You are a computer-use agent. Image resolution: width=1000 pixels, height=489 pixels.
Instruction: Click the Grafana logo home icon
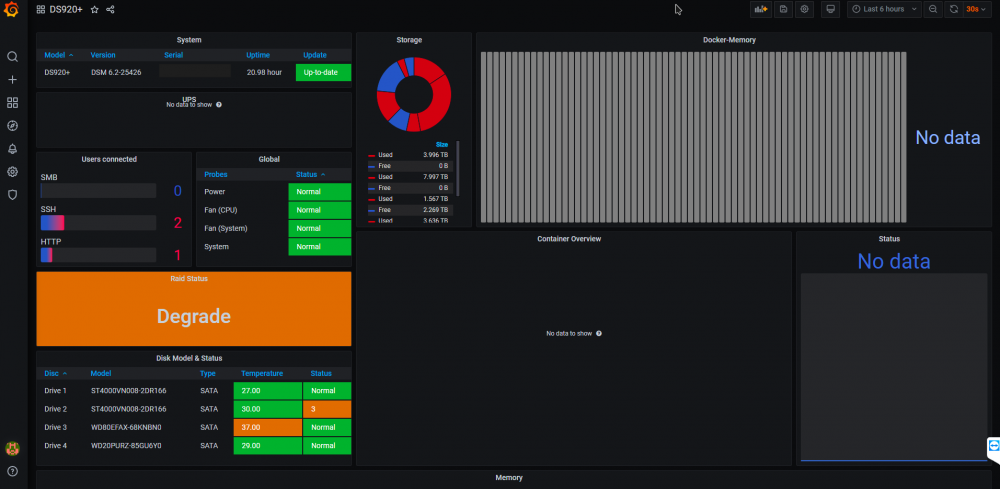pyautogui.click(x=12, y=10)
